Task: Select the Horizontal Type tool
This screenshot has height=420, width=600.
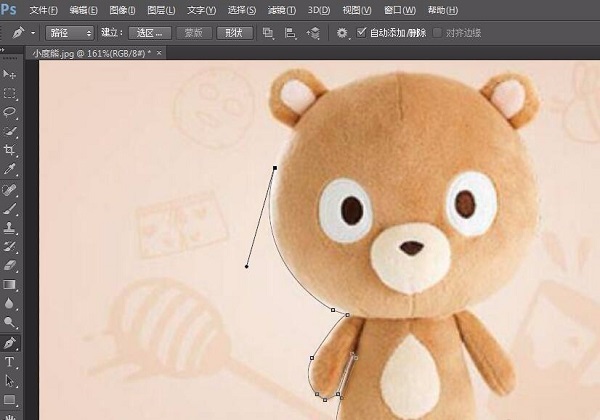Action: [x=10, y=362]
